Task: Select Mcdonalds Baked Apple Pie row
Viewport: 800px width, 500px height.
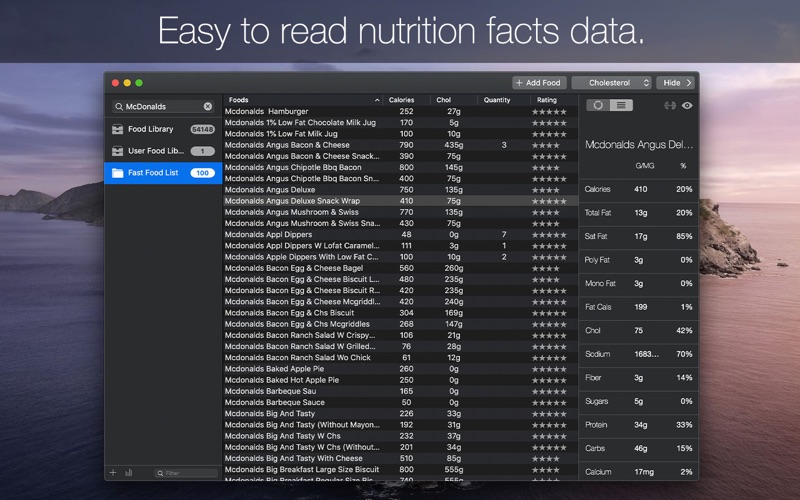Action: coord(401,369)
